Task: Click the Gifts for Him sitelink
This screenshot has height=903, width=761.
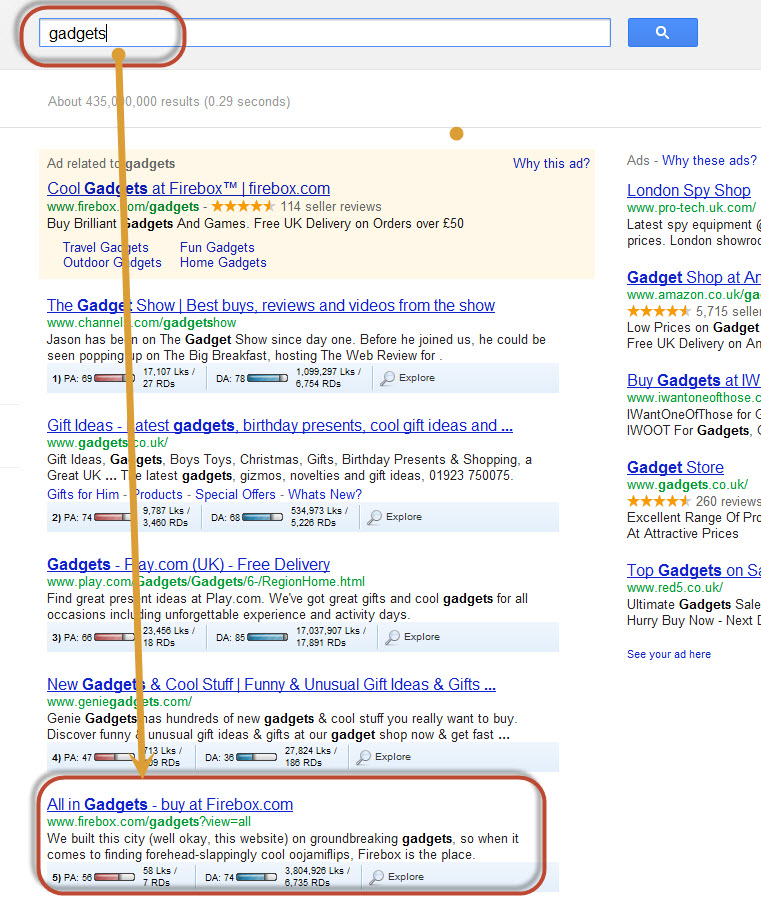Action: [x=83, y=495]
